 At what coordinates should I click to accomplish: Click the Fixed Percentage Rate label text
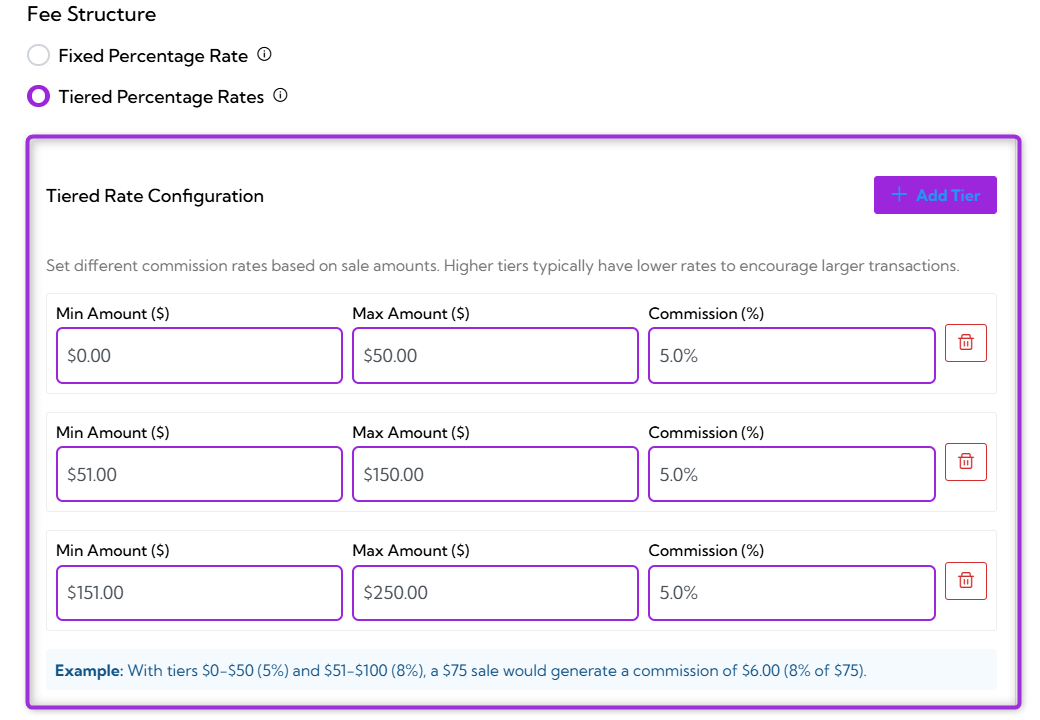pos(153,56)
